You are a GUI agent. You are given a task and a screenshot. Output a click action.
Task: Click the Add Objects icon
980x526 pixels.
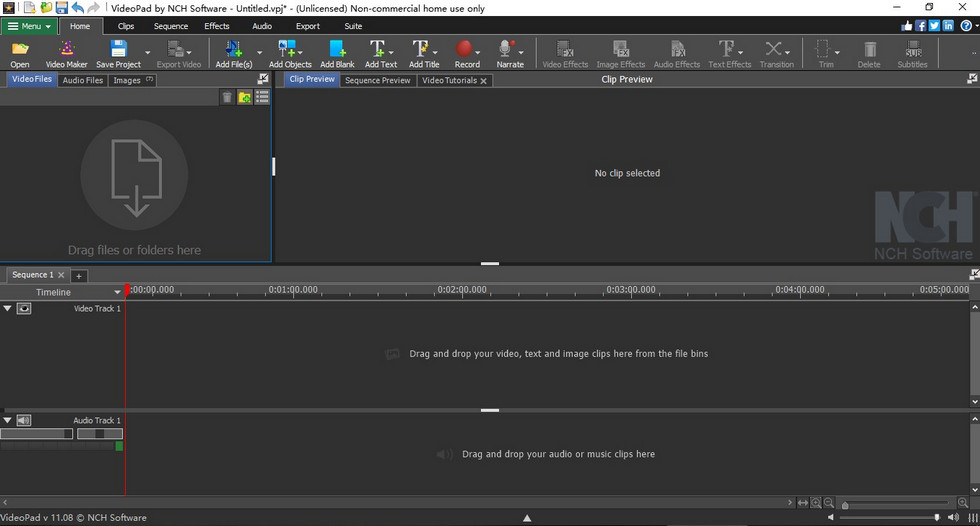coord(287,49)
